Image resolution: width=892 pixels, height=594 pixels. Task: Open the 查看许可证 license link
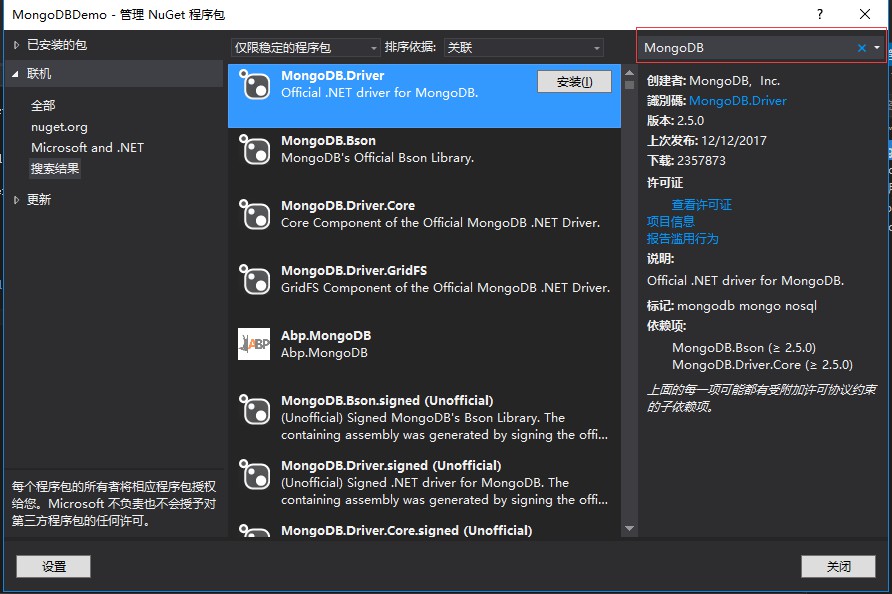pyautogui.click(x=701, y=205)
